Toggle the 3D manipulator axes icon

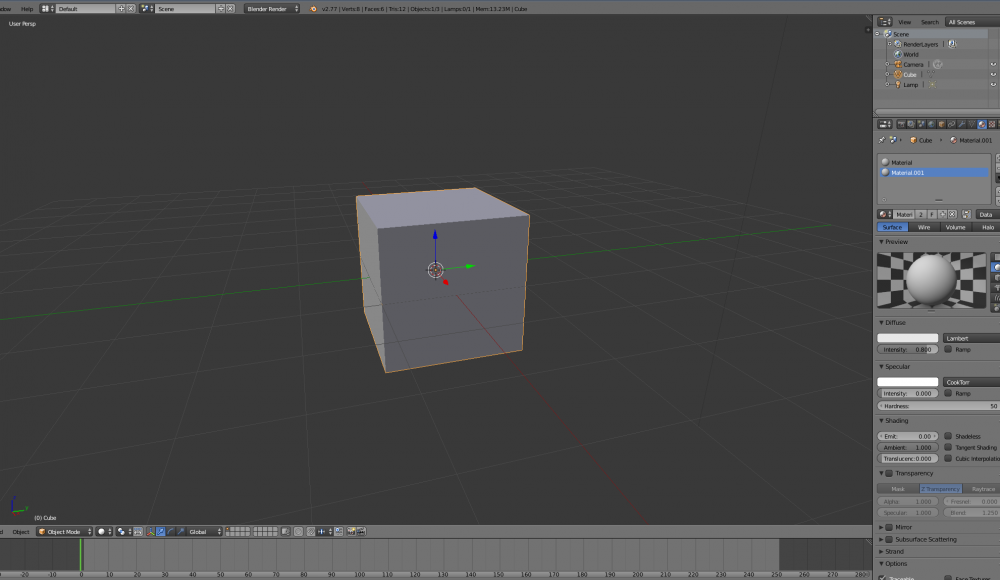click(151, 532)
